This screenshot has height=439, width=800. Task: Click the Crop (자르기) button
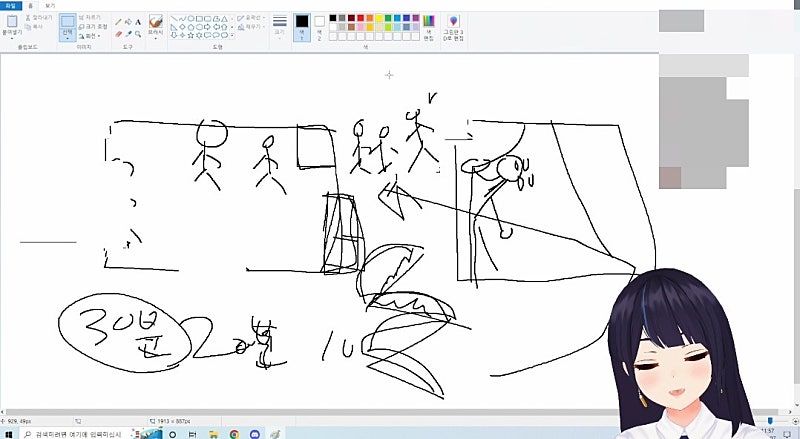click(x=90, y=18)
